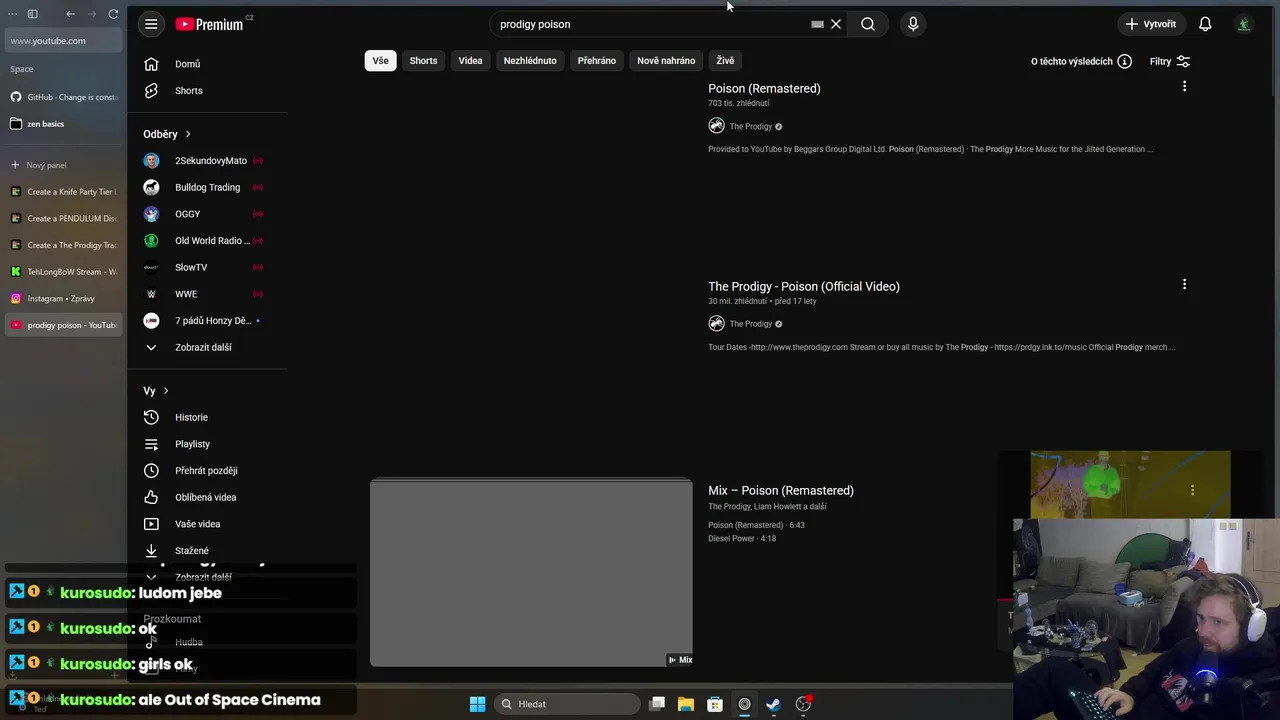
Task: Expand the Odběry section chevron
Action: [x=187, y=134]
